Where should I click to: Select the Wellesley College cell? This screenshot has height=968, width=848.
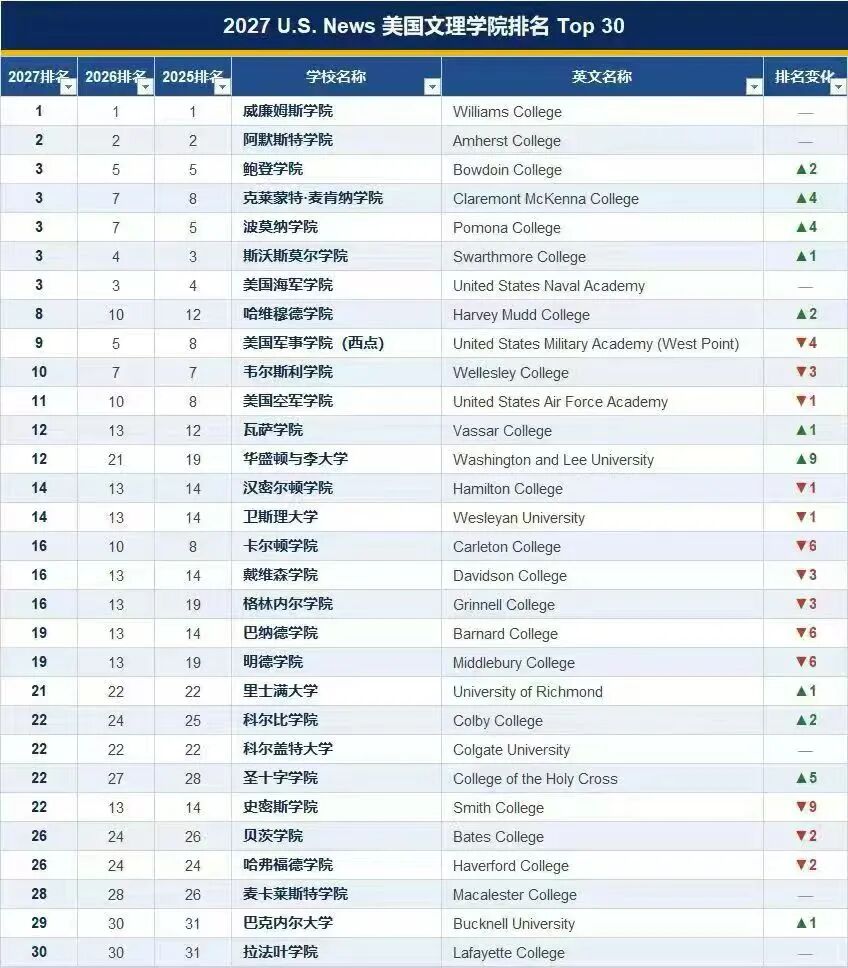[x=602, y=373]
